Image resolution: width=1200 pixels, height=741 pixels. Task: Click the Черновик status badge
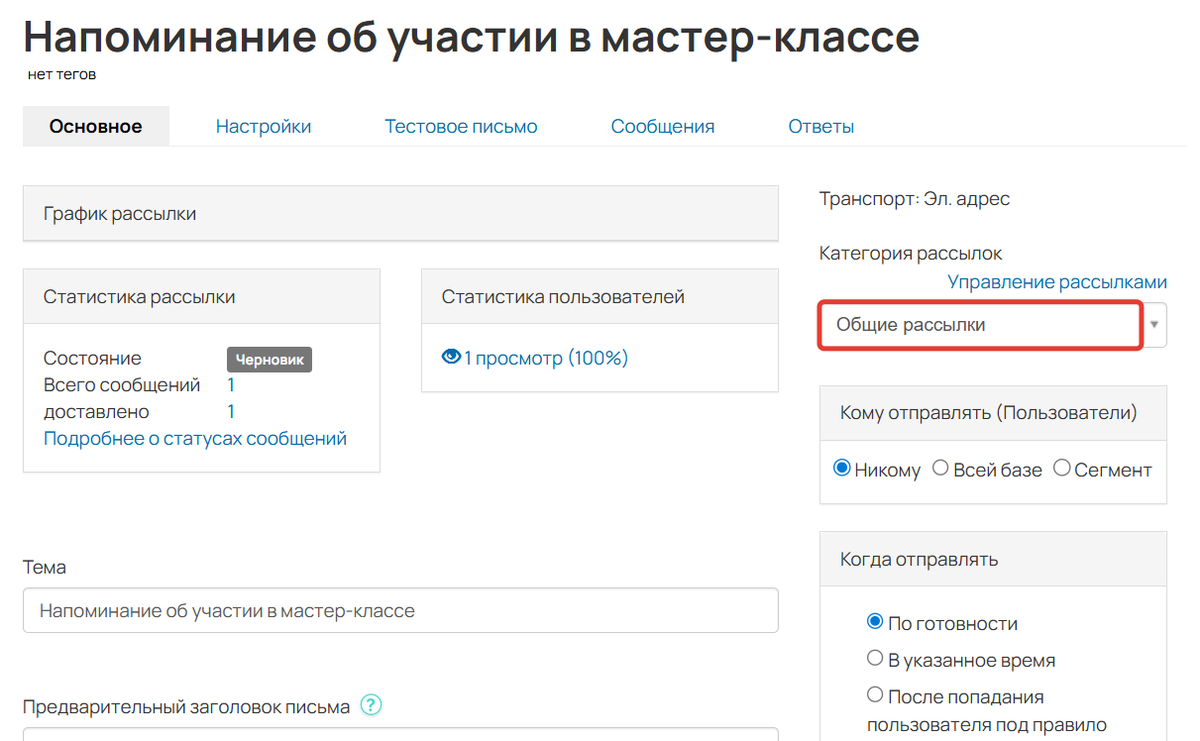(268, 359)
